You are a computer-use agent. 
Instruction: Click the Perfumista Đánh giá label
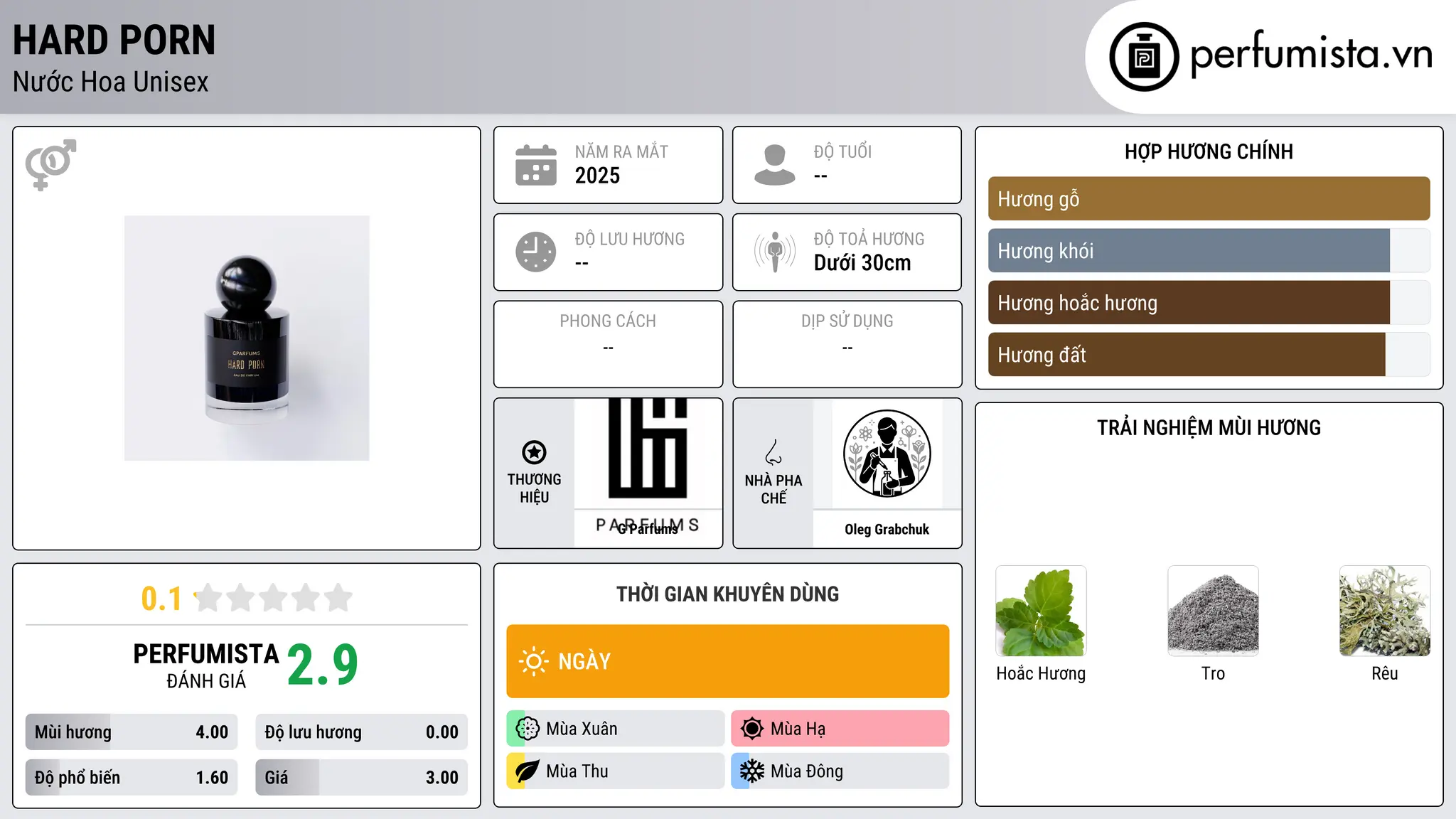(206, 665)
